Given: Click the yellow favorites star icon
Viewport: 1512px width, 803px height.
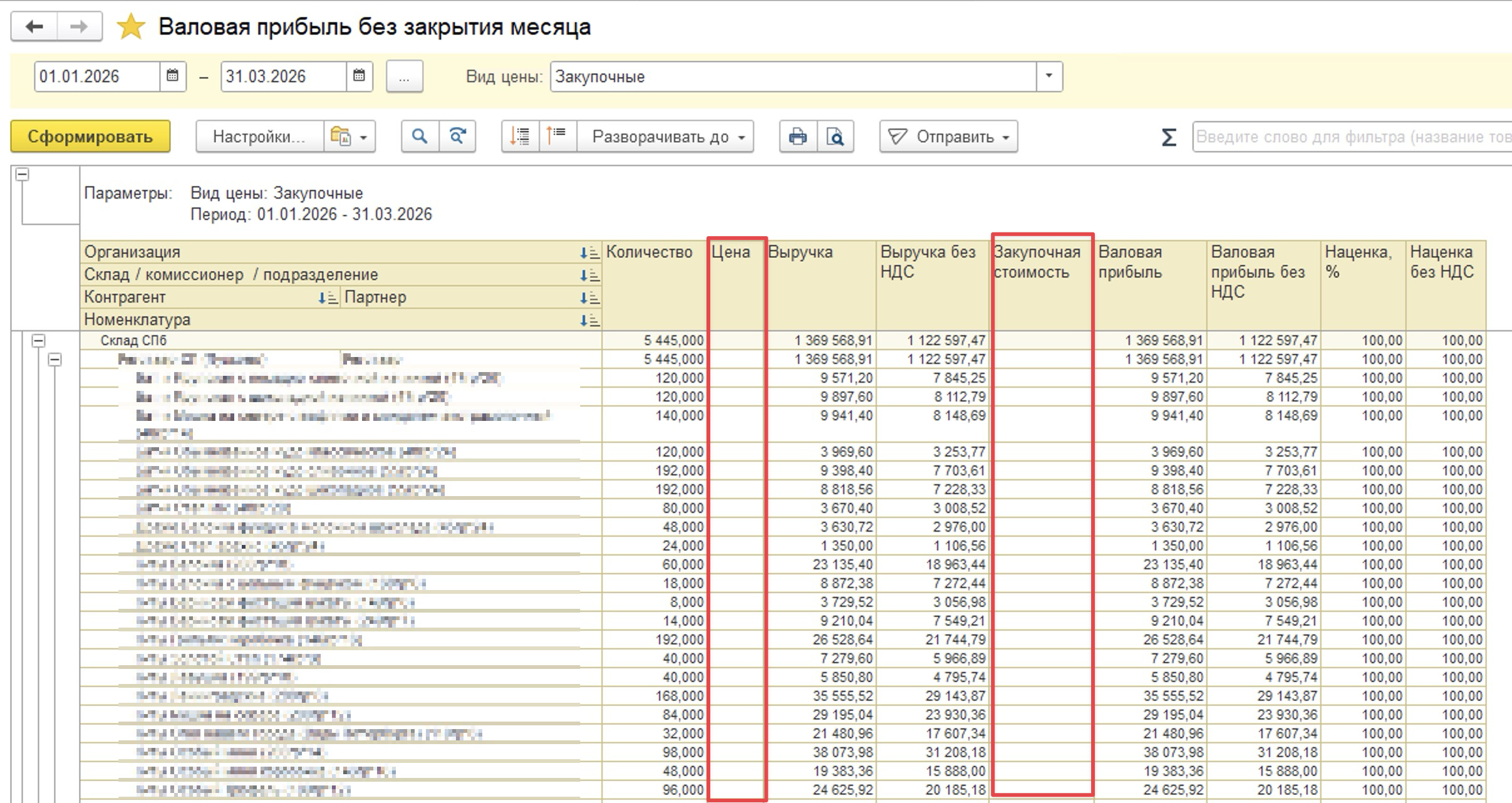Looking at the screenshot, I should tap(131, 28).
